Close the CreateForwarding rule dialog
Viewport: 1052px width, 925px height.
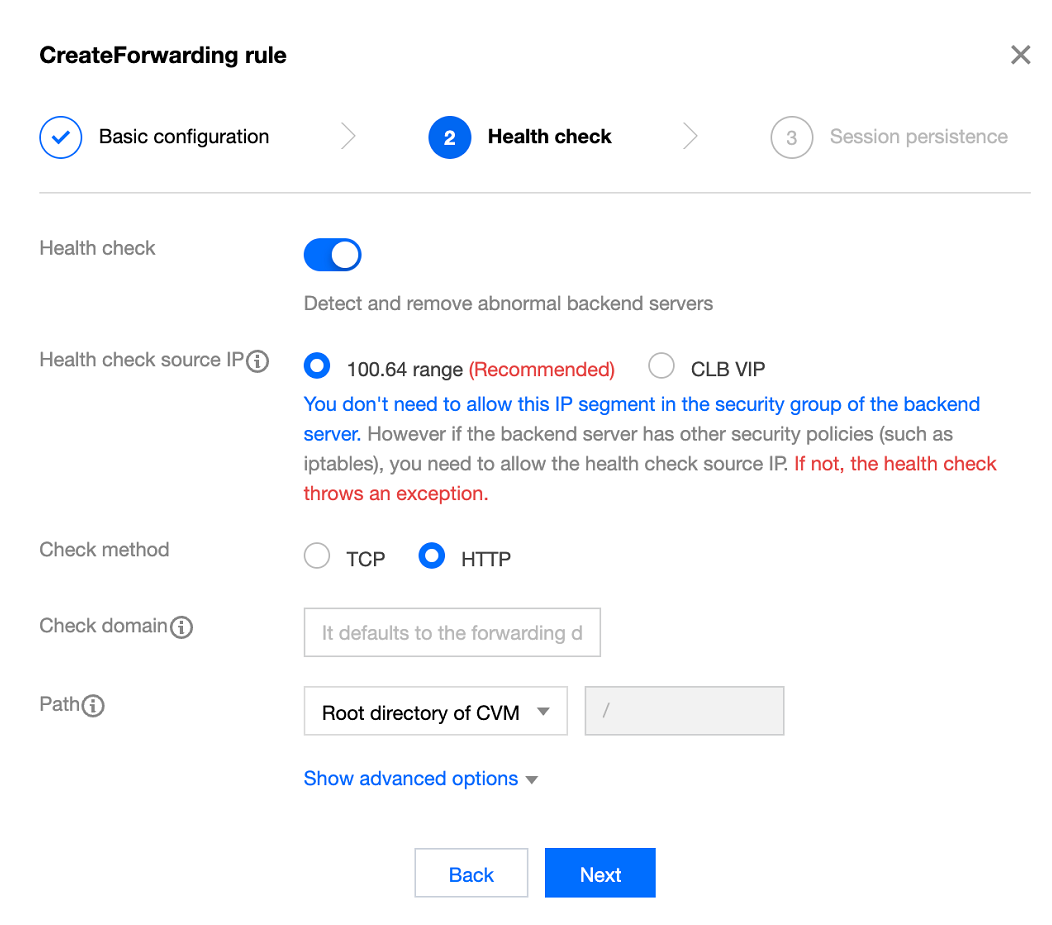1020,55
